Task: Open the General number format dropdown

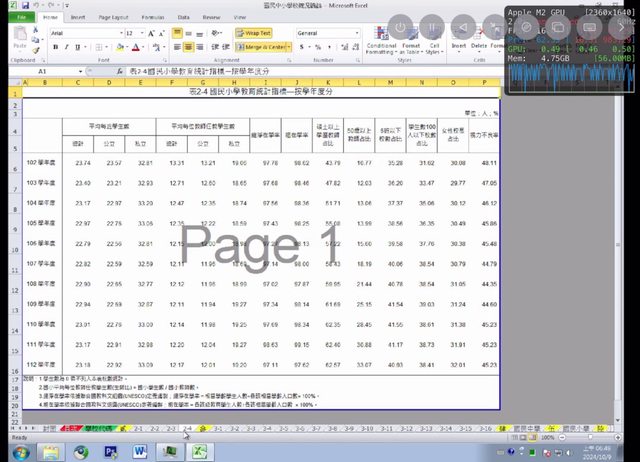Action: click(356, 33)
